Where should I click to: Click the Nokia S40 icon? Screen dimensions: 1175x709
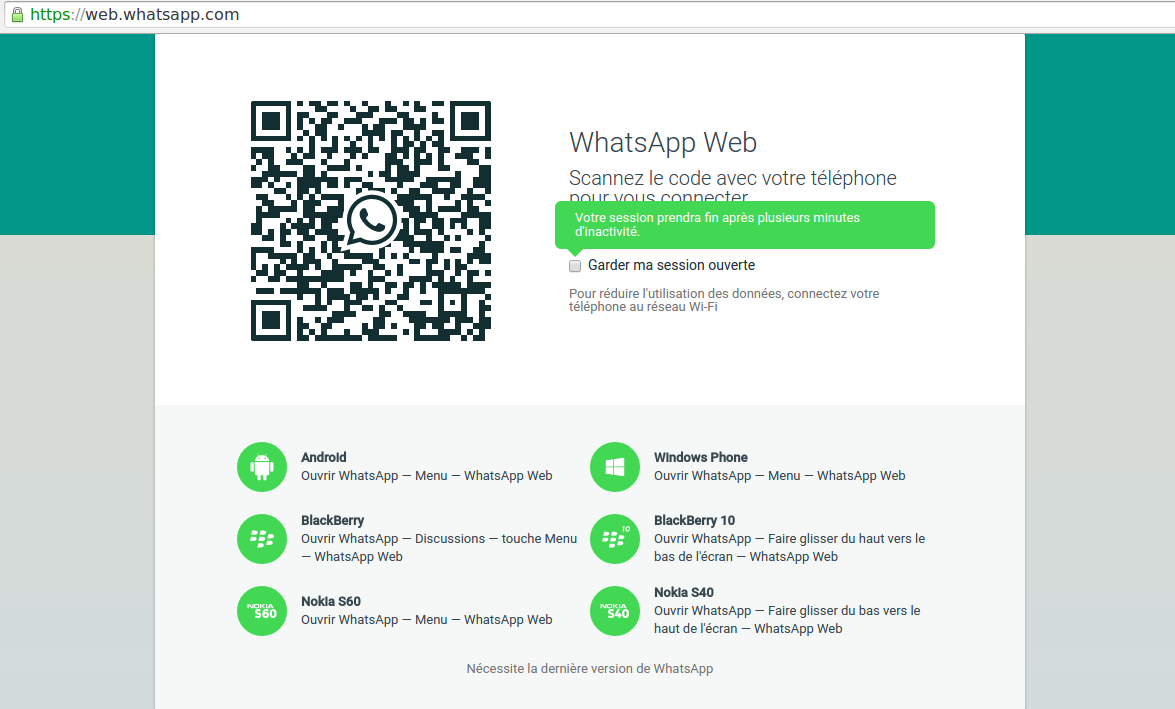[614, 610]
